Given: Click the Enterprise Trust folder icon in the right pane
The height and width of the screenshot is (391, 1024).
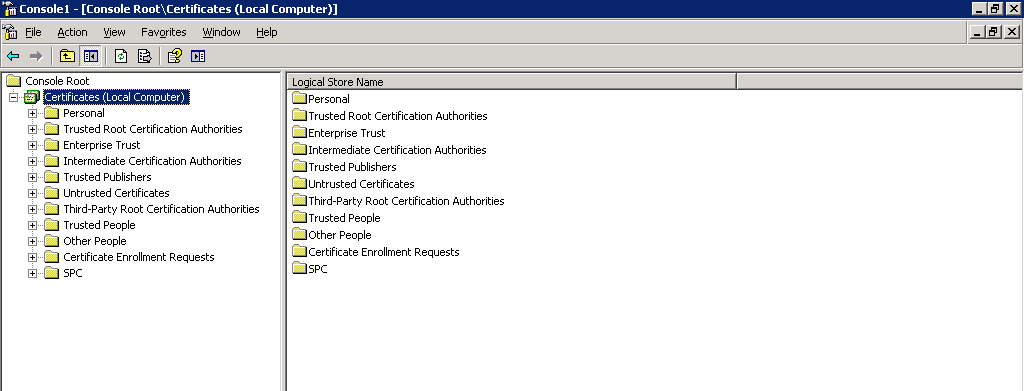Looking at the screenshot, I should (299, 133).
